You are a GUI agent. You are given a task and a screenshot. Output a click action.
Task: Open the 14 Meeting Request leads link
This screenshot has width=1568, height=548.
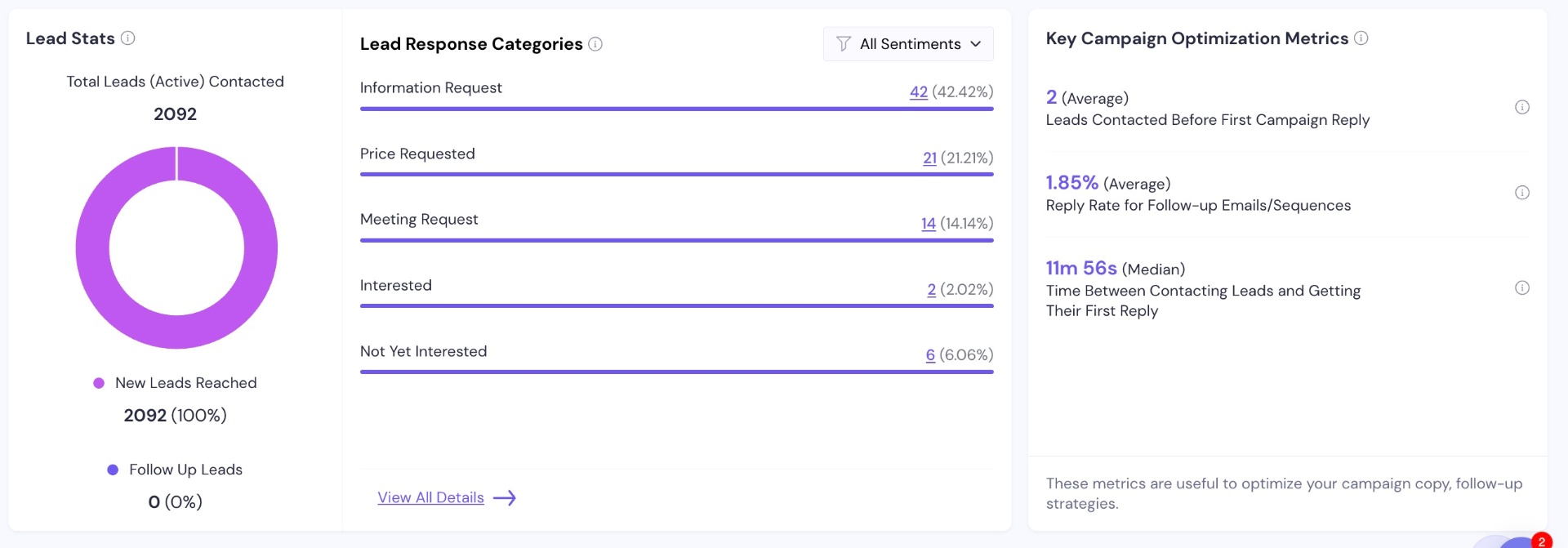point(929,223)
